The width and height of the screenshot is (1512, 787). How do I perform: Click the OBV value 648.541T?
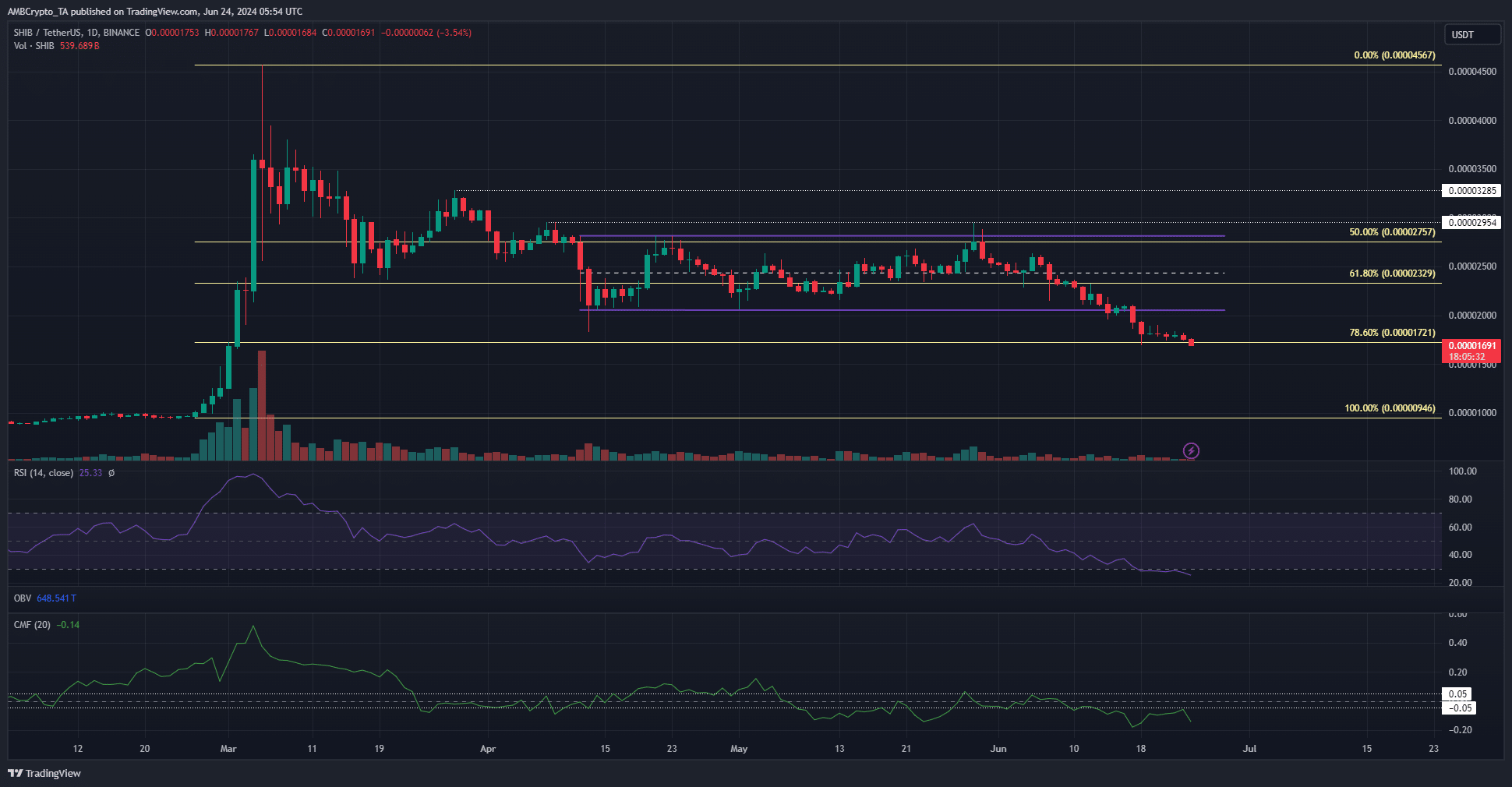pos(56,598)
